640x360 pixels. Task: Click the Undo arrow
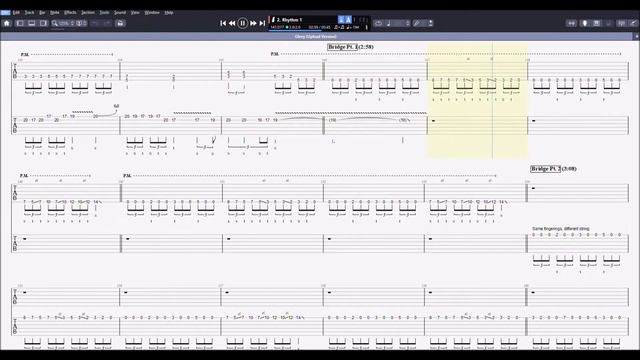click(x=95, y=23)
